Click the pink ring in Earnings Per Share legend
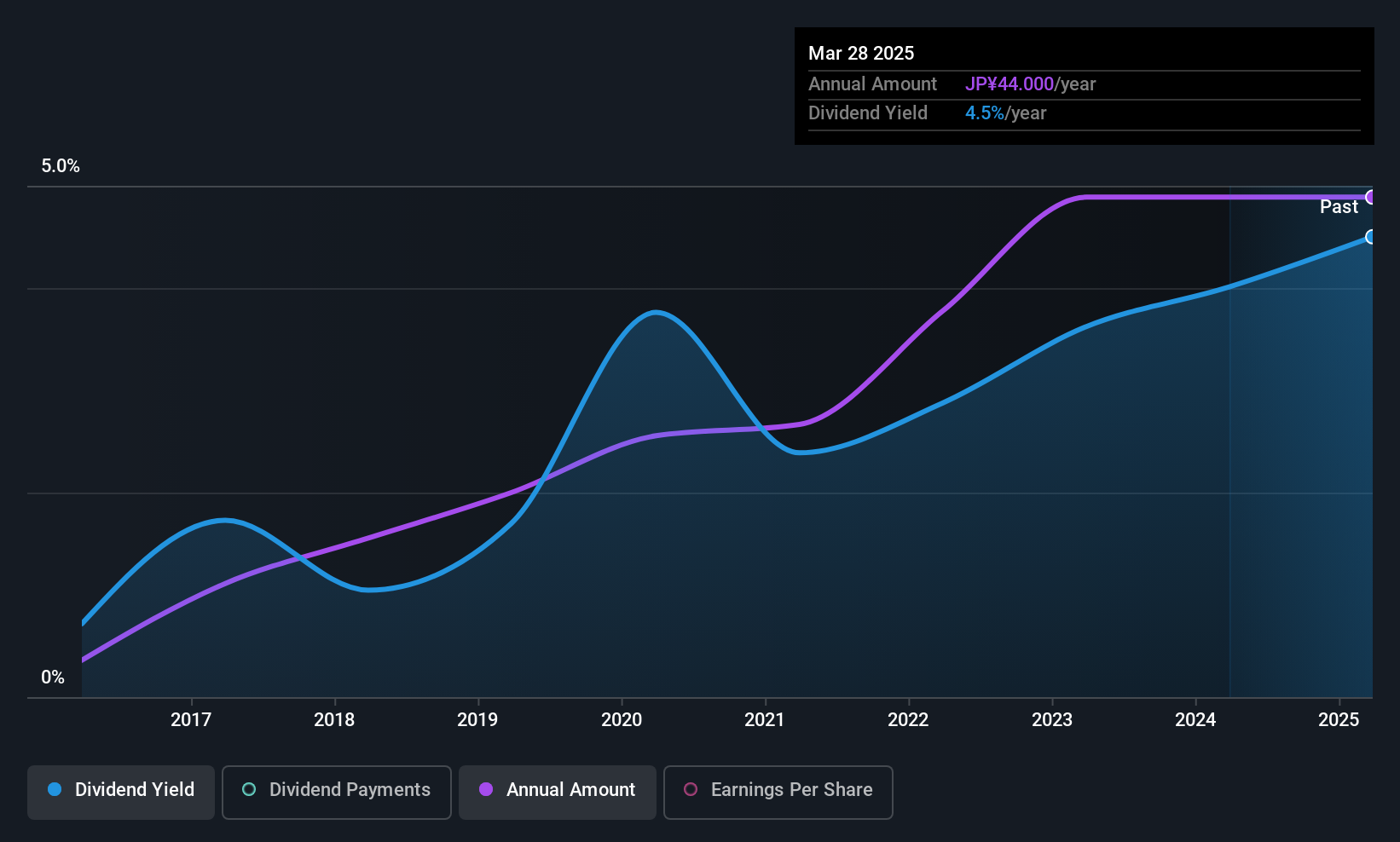This screenshot has width=1400, height=842. pos(691,790)
